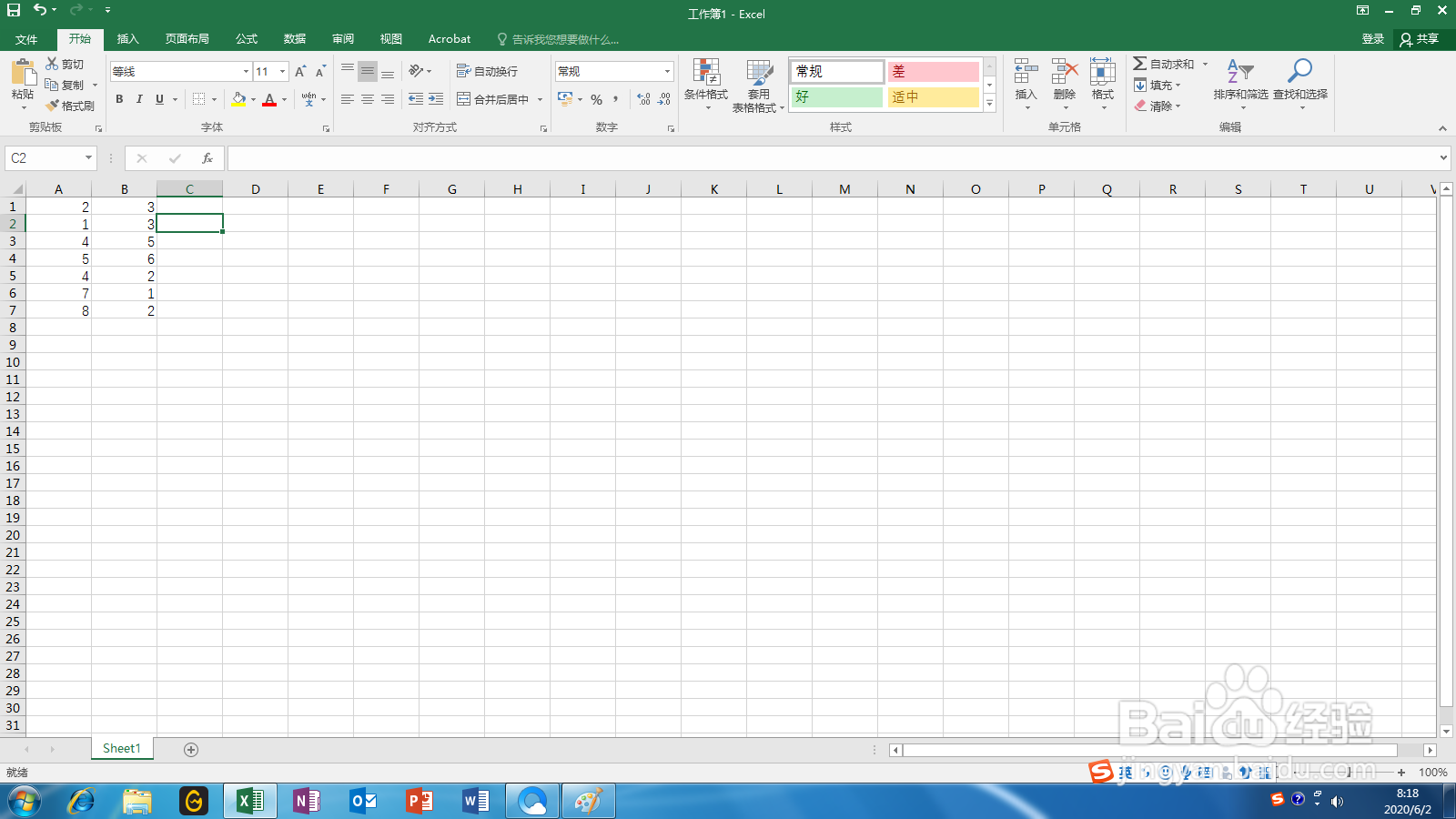Toggle Italic formatting
1456x819 pixels.
(x=139, y=99)
